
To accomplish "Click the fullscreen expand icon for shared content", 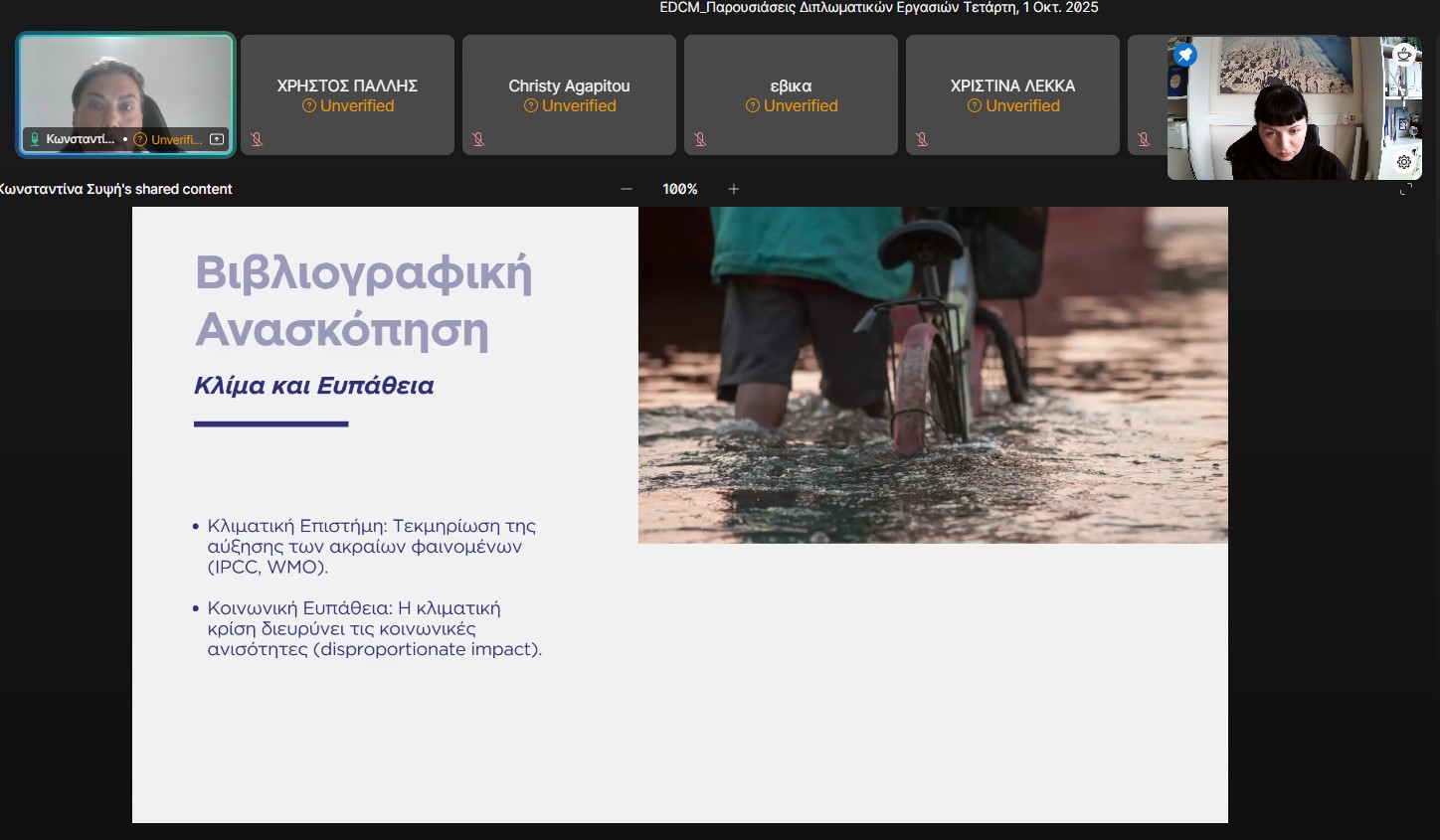I will 1405,189.
